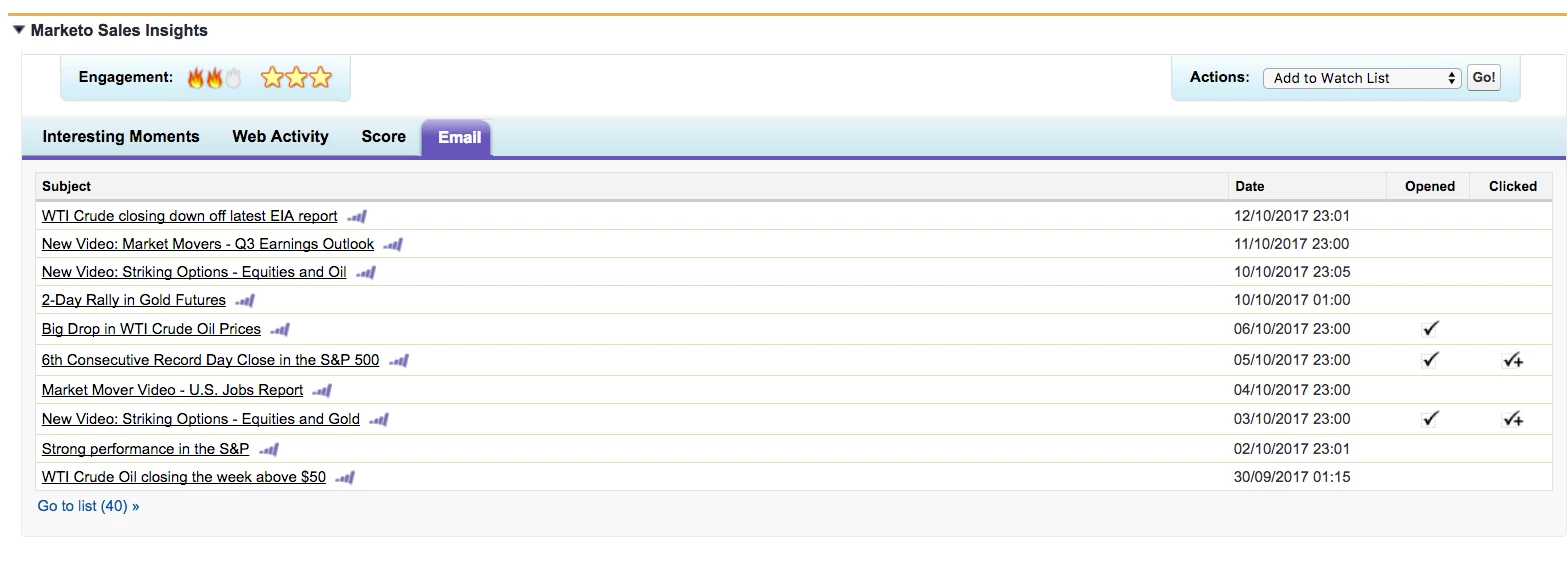Click the Actions: label

point(1220,77)
